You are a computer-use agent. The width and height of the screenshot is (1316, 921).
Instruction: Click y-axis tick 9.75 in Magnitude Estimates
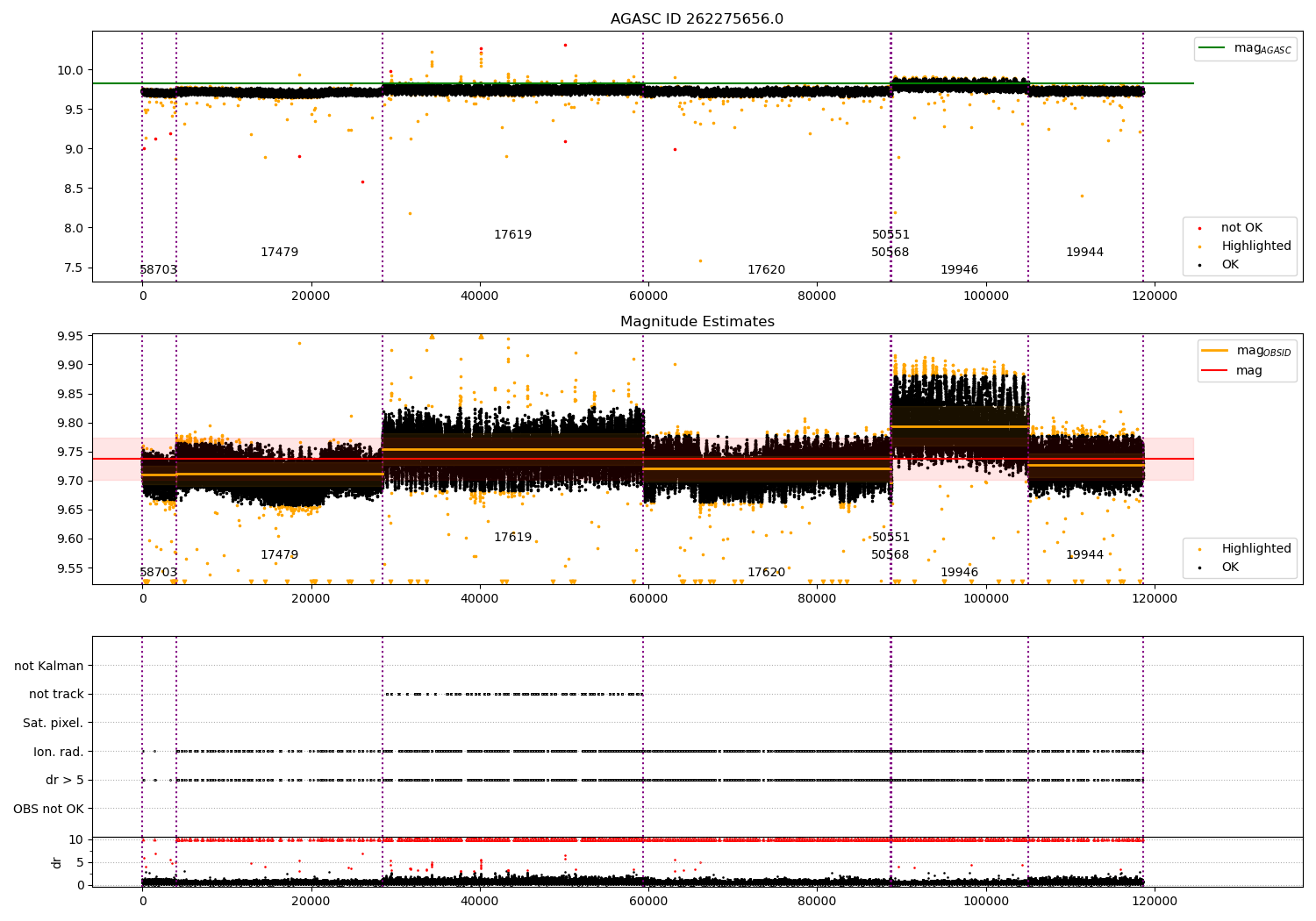click(x=71, y=452)
